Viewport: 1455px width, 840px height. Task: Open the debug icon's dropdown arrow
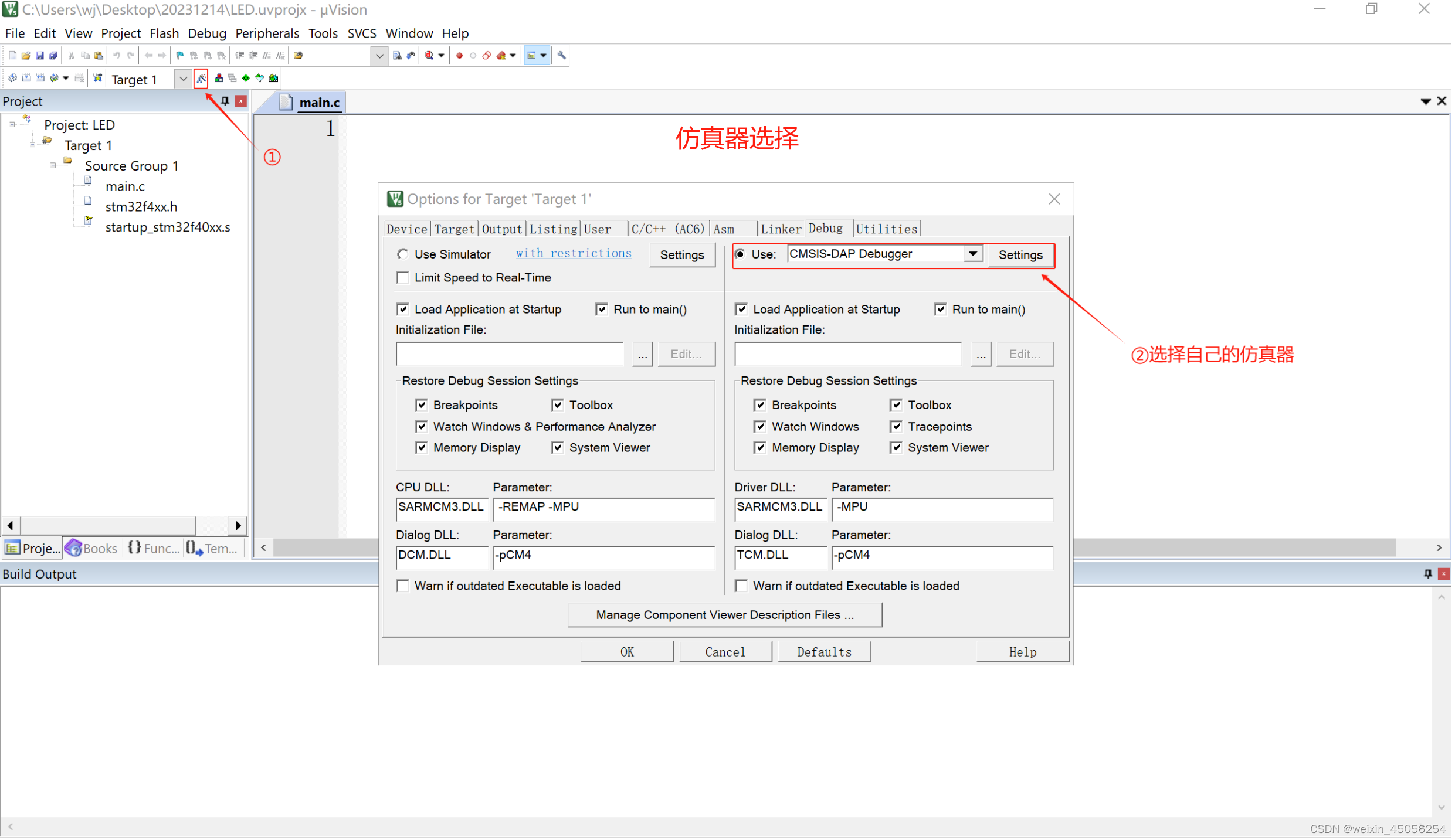click(x=442, y=56)
